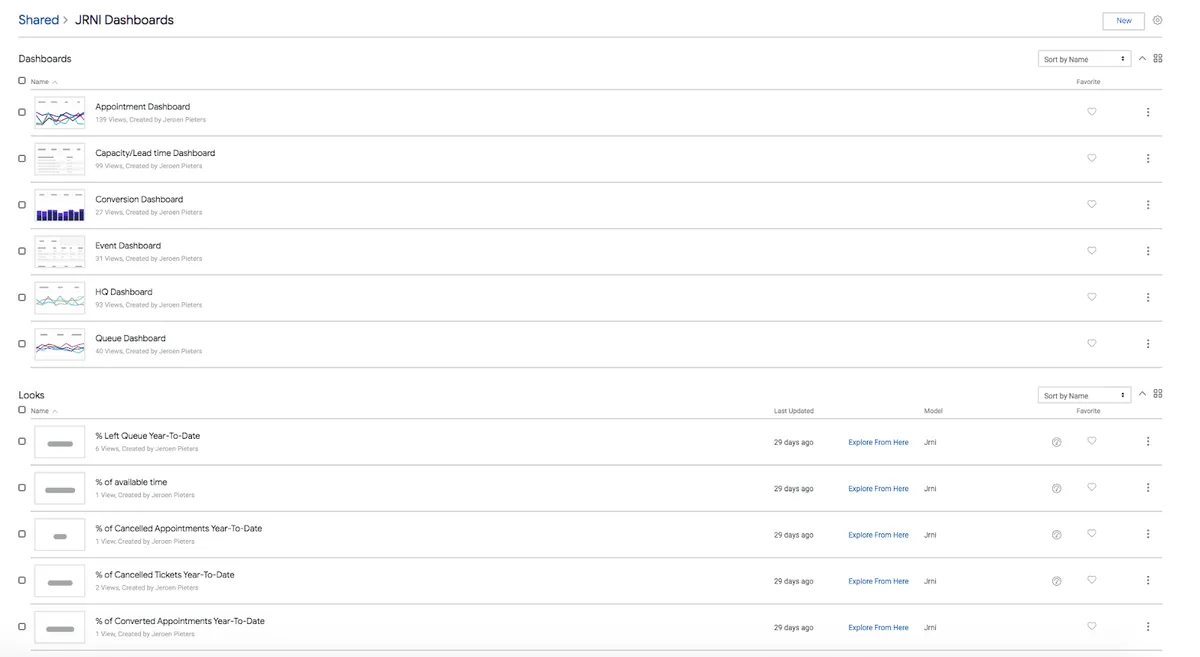Open the Event Dashboard title
This screenshot has height=657, width=1200.
(x=128, y=246)
